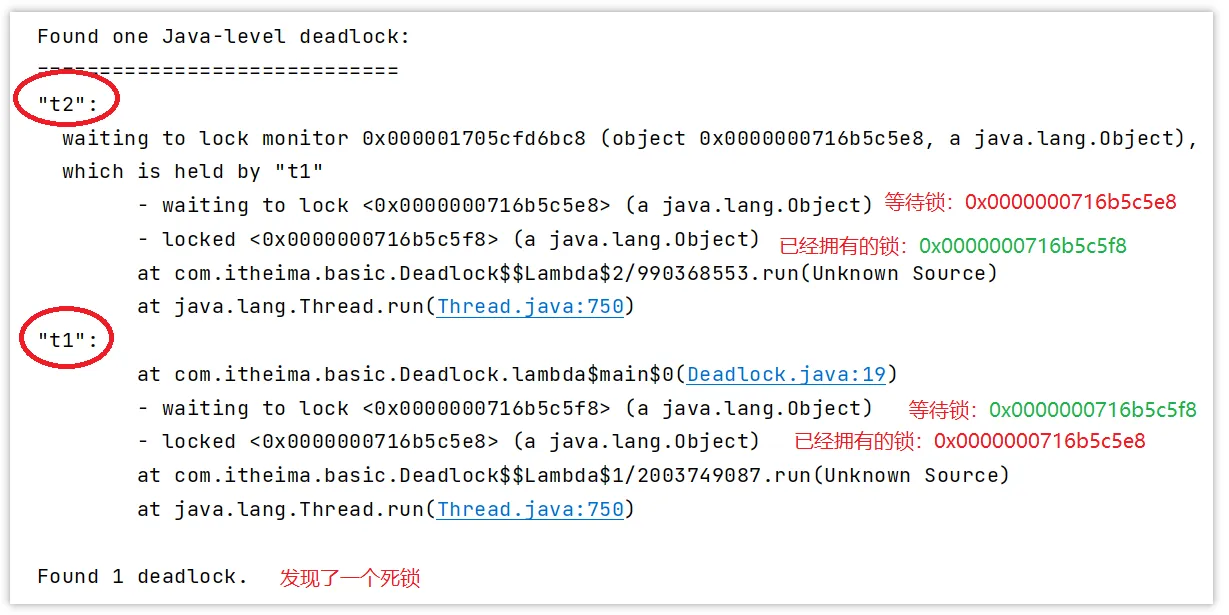1229x615 pixels.
Task: Click the "which is held by "t1"" text
Action: click(x=192, y=171)
